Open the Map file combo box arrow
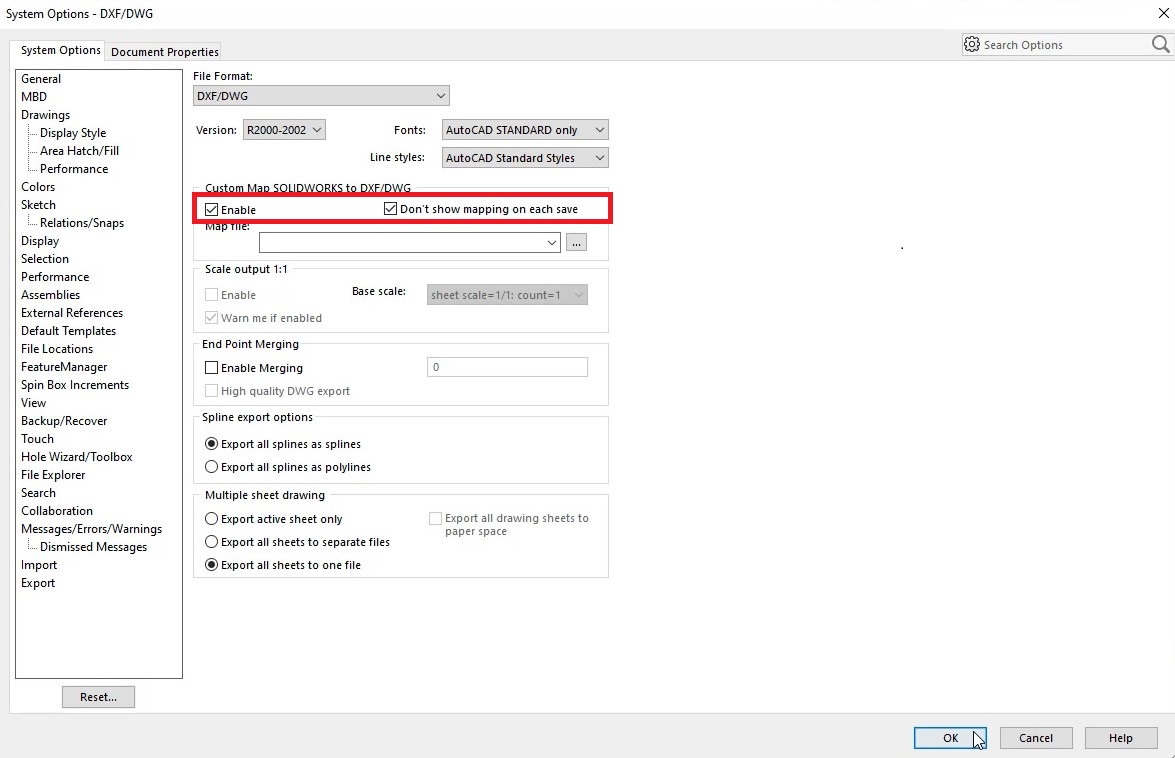Image resolution: width=1175 pixels, height=758 pixels. click(552, 243)
